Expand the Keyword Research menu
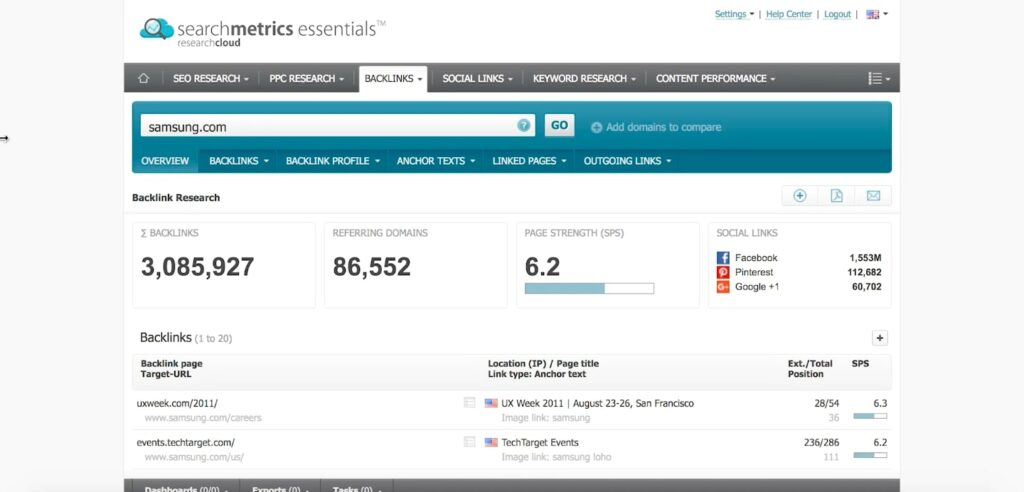Image resolution: width=1024 pixels, height=492 pixels. (584, 78)
